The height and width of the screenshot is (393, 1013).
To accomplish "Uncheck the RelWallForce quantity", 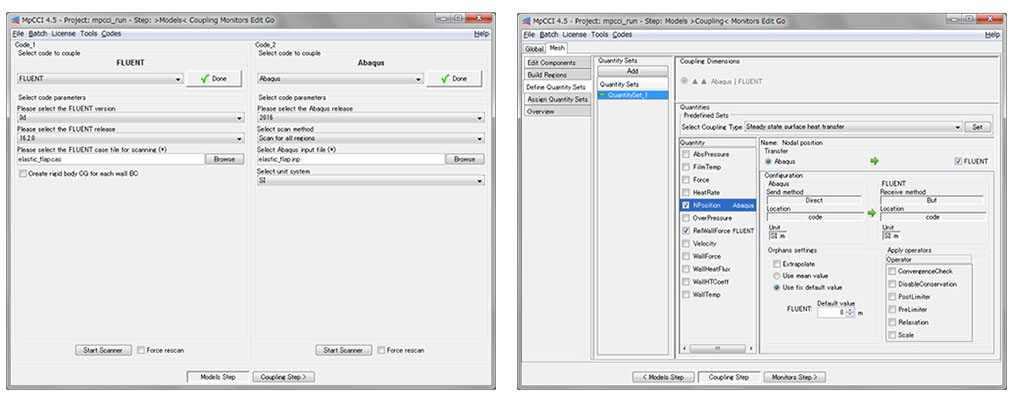I will coord(685,231).
